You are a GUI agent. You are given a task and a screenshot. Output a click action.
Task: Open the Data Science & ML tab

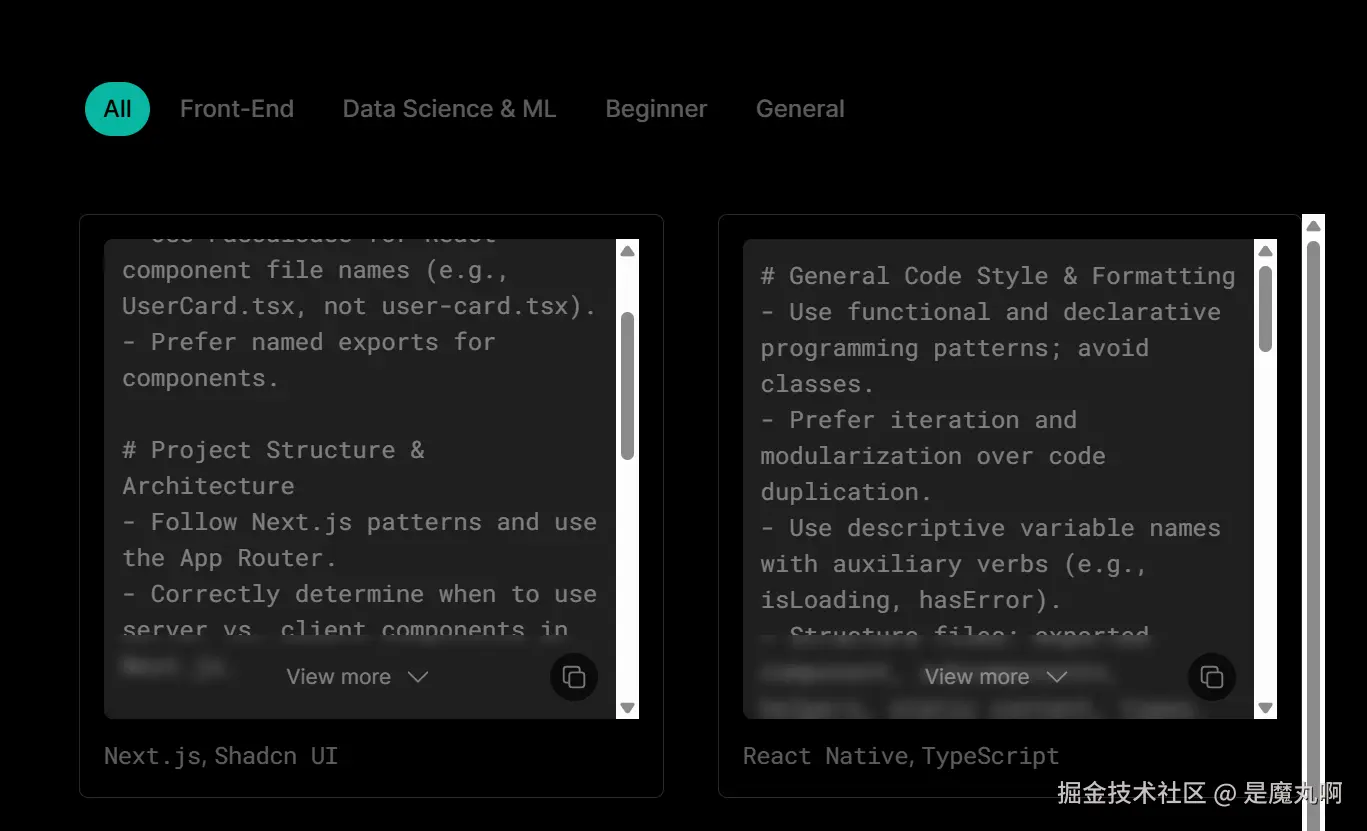pyautogui.click(x=449, y=109)
